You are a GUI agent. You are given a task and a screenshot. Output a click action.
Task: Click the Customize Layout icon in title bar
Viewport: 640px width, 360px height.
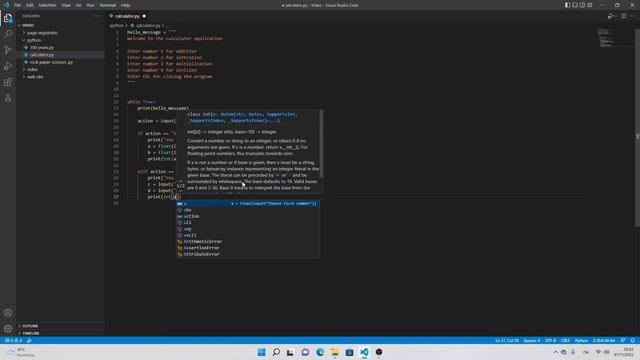(x=590, y=5)
